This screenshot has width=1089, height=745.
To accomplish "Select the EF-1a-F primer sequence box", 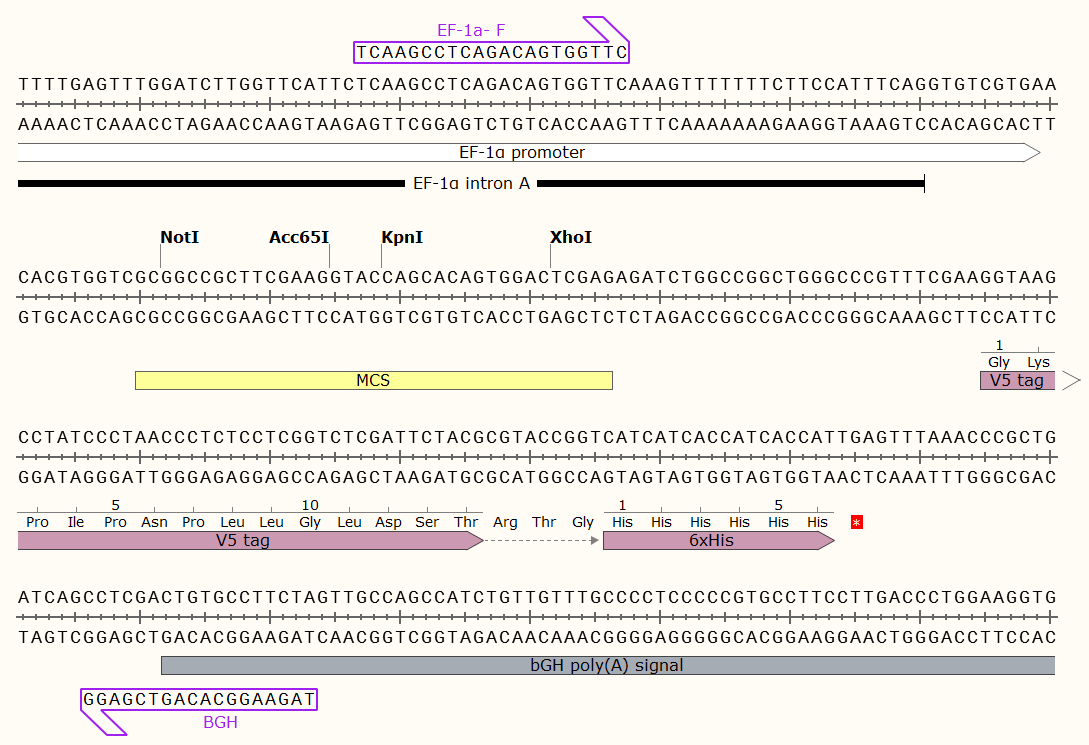I will click(491, 53).
